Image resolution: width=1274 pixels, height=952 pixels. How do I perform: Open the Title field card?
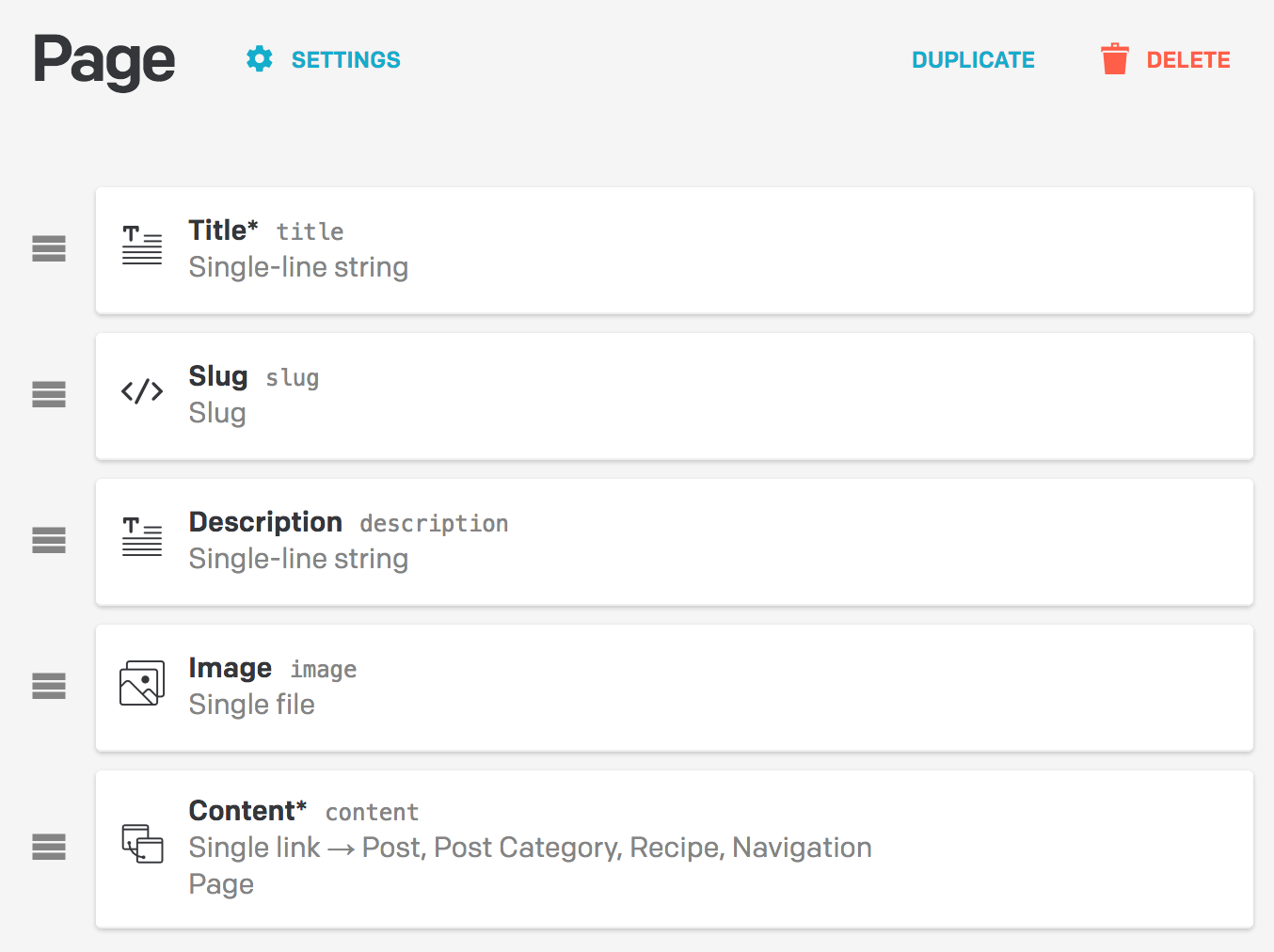pos(674,250)
